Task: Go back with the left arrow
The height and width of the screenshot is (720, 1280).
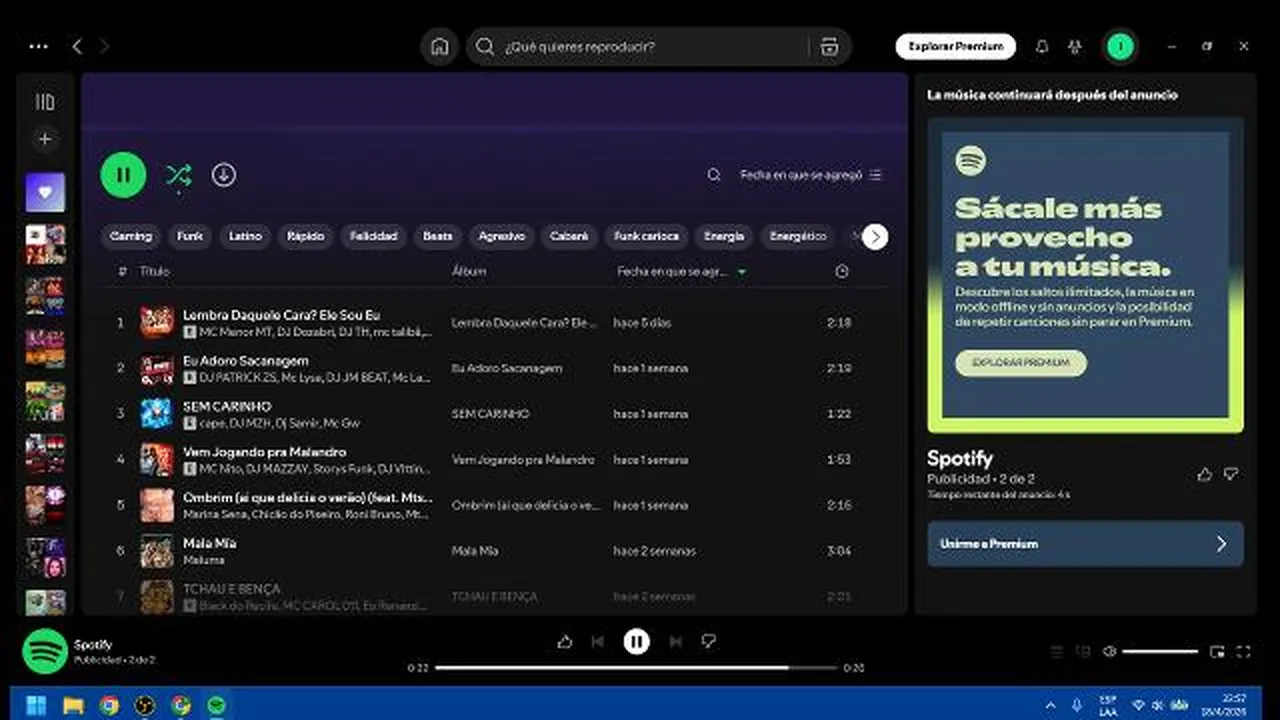Action: (x=77, y=46)
